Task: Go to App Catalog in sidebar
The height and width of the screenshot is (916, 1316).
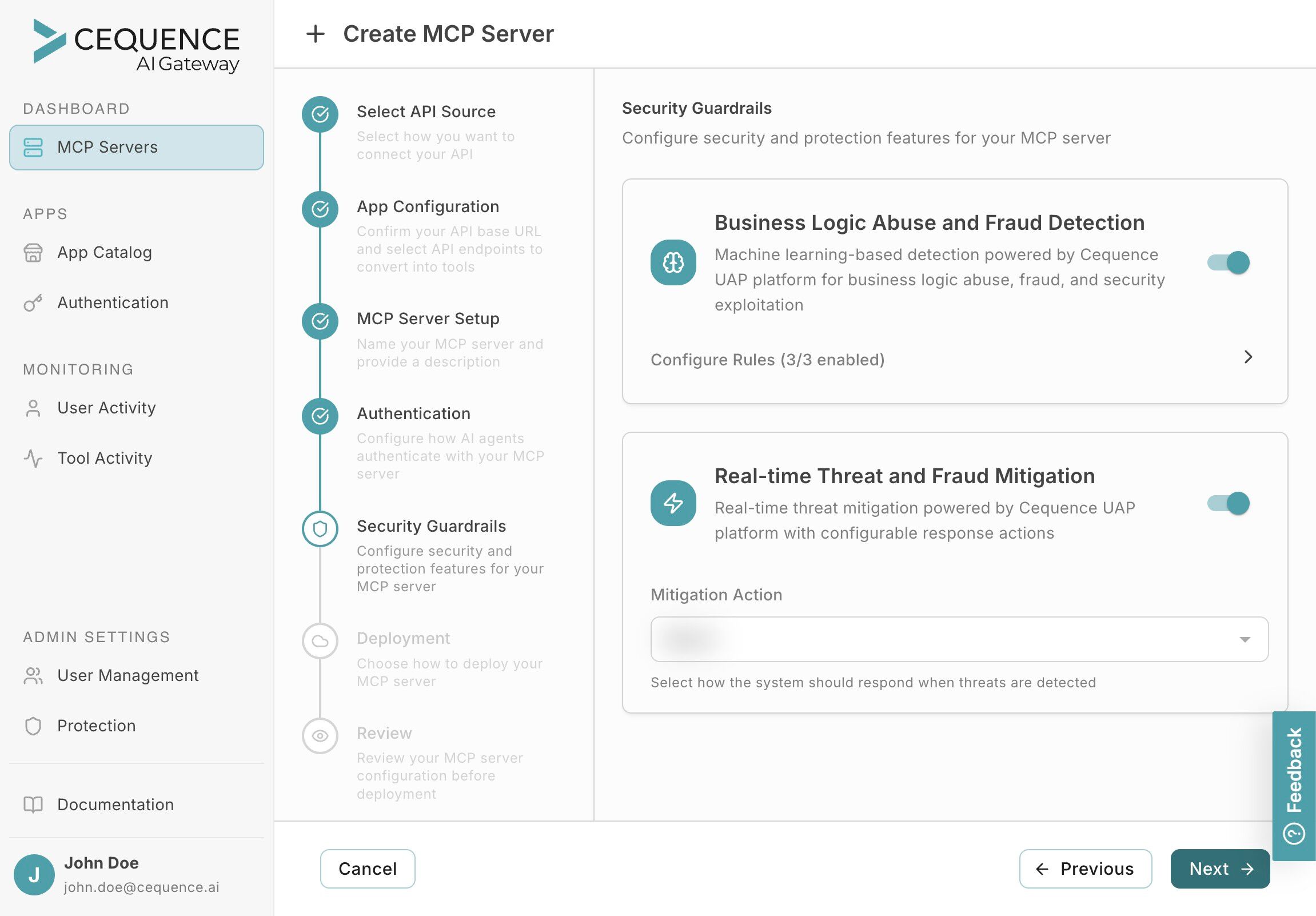Action: (x=104, y=252)
